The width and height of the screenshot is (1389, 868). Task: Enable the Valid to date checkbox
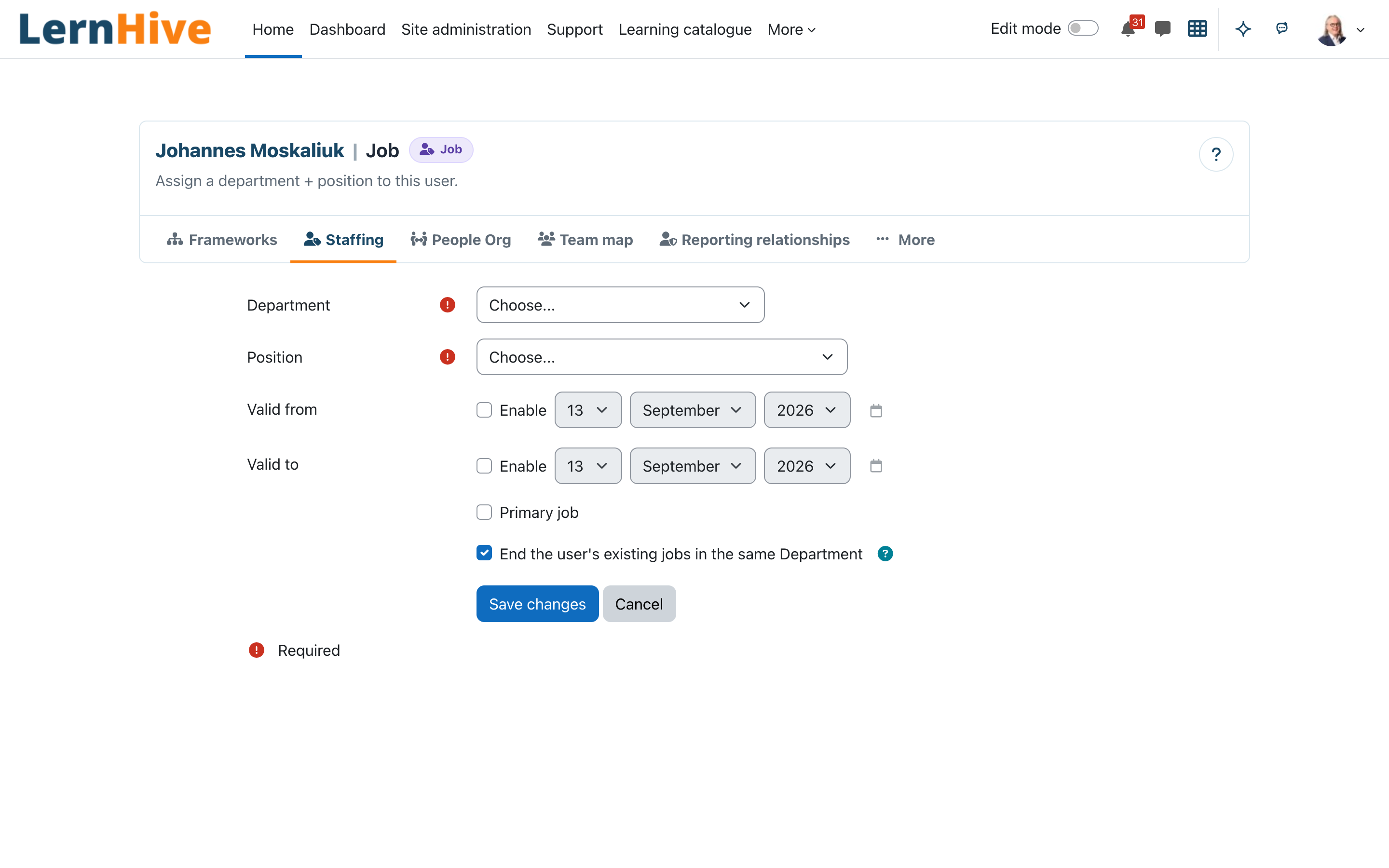tap(484, 465)
